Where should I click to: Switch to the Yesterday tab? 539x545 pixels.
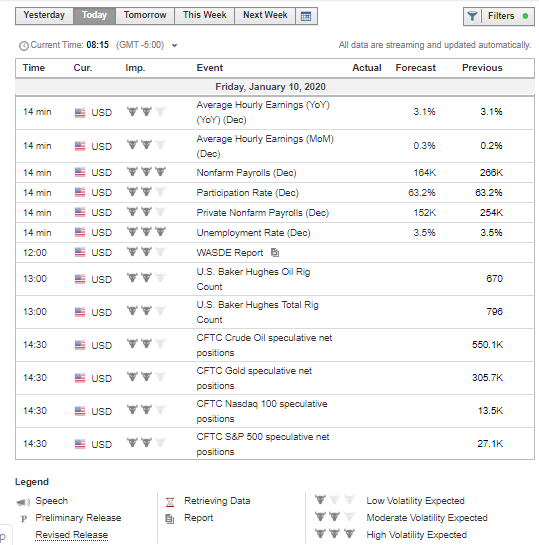tap(44, 16)
